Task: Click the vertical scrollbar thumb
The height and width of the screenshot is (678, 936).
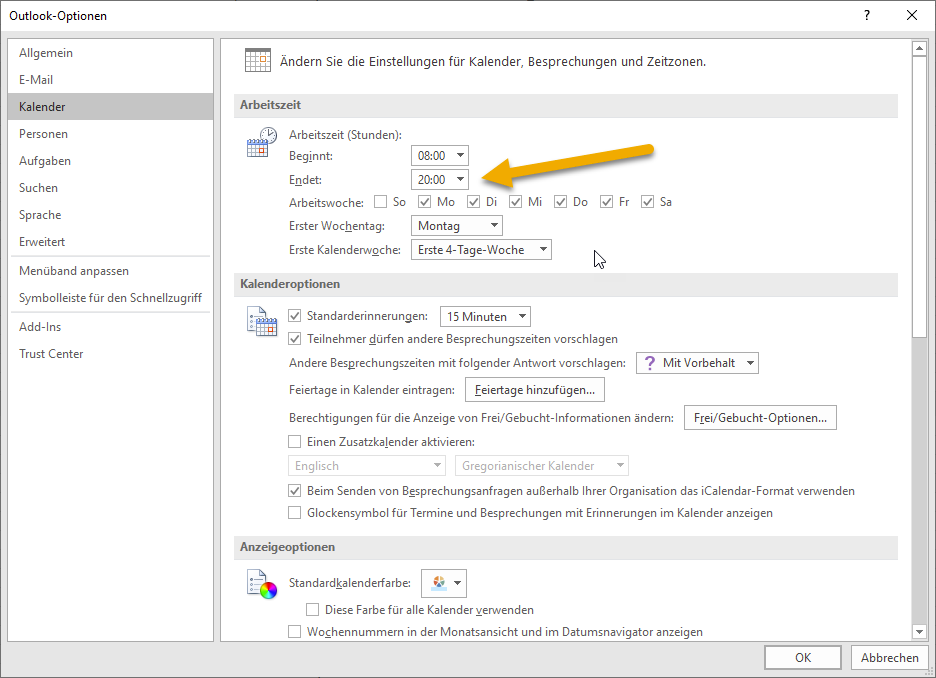Action: [919, 197]
